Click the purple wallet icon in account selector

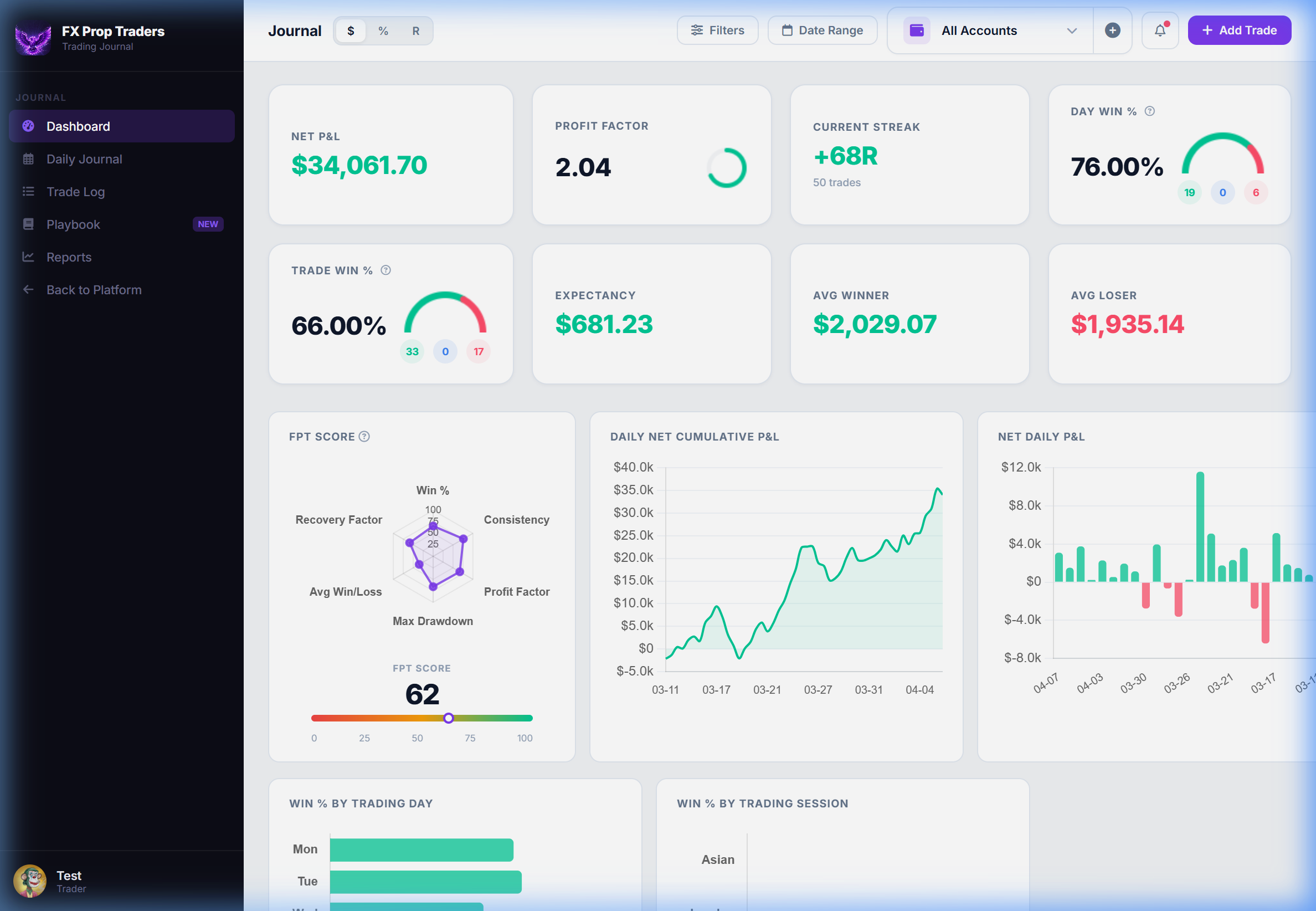(917, 30)
